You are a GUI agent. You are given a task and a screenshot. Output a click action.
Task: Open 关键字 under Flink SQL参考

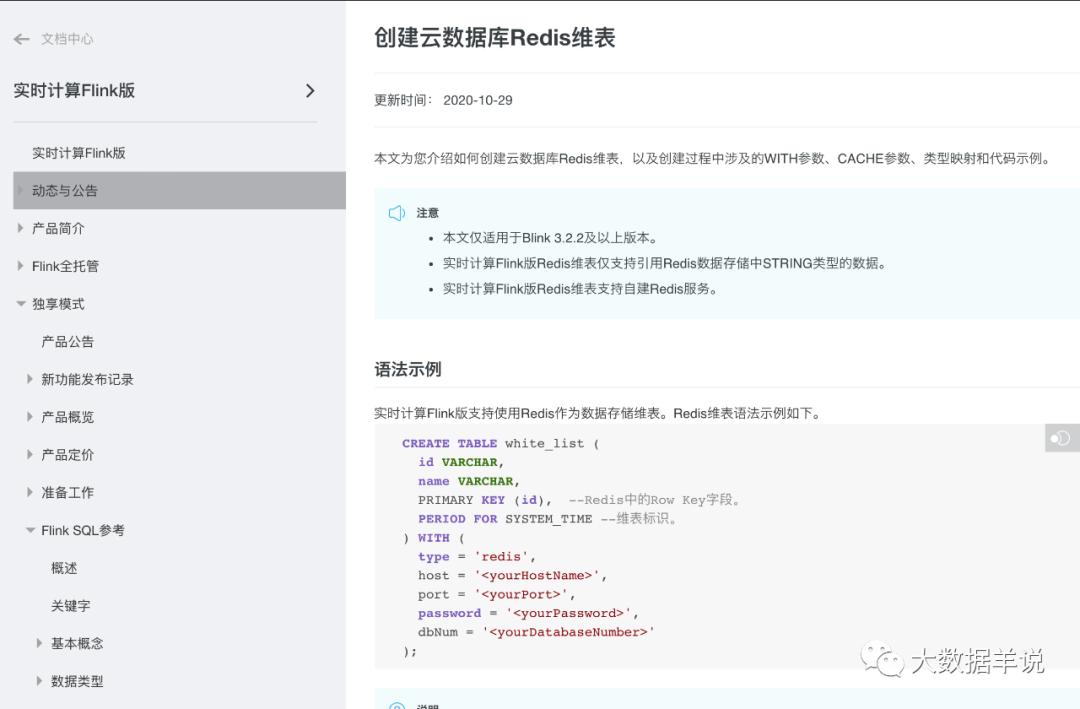[70, 606]
